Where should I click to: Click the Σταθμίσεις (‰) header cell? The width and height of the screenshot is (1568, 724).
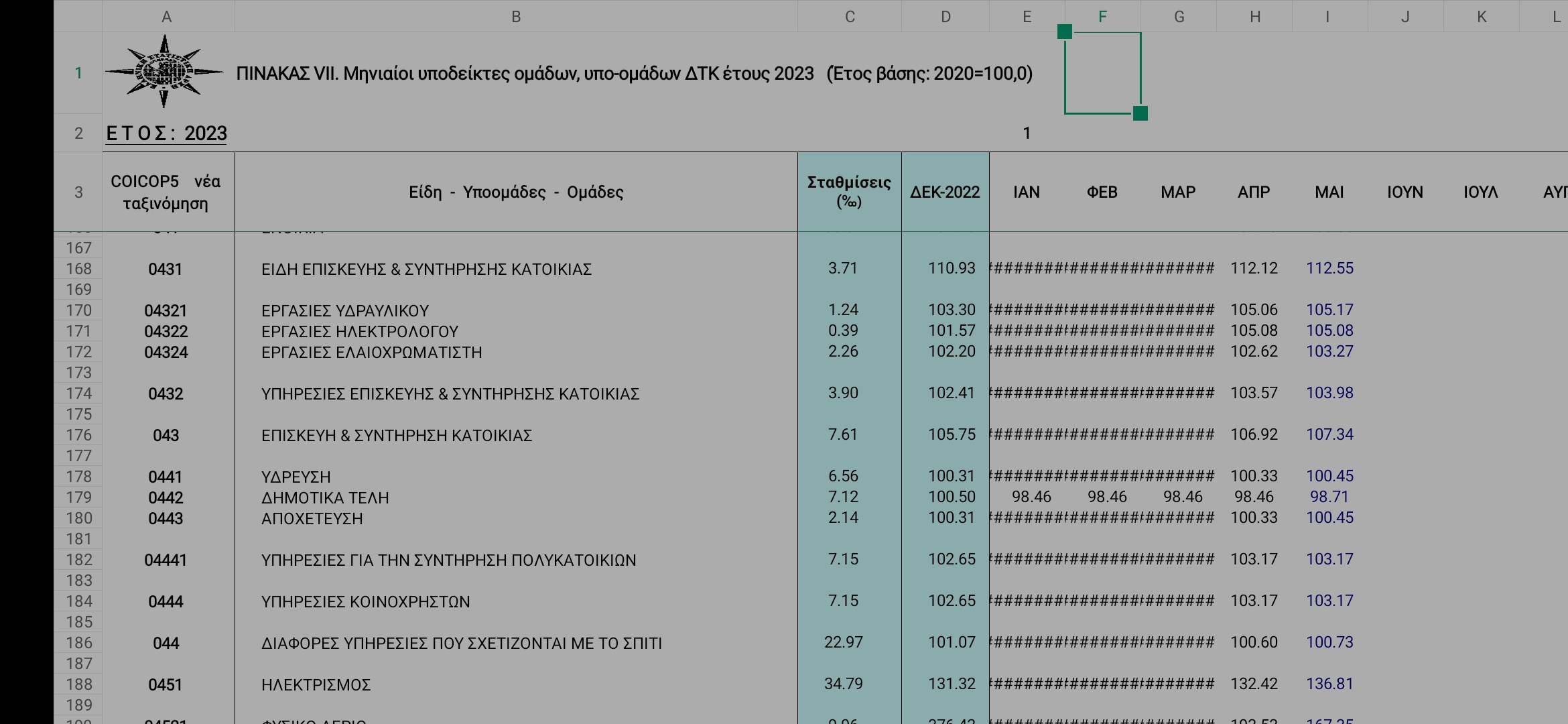point(849,192)
